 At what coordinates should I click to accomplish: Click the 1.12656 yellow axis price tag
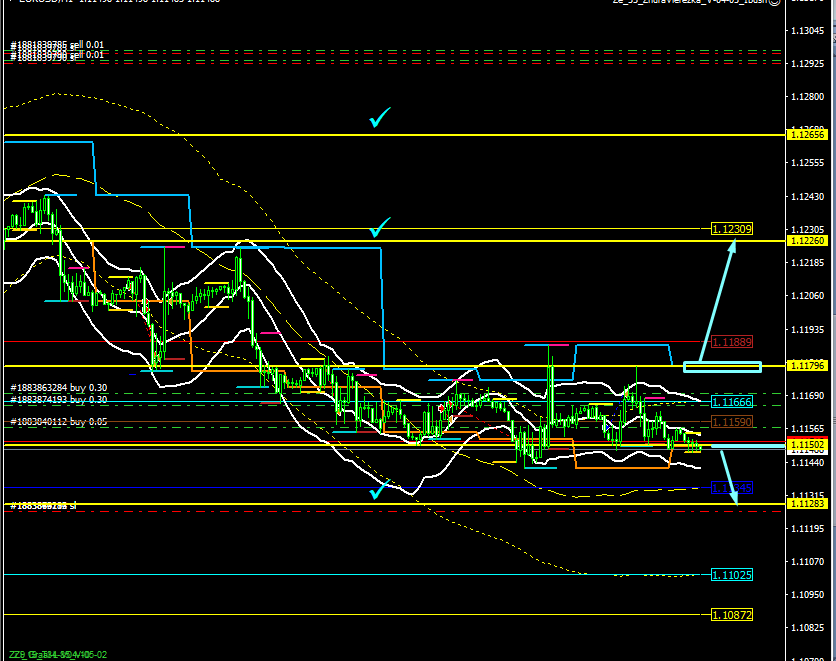click(807, 135)
